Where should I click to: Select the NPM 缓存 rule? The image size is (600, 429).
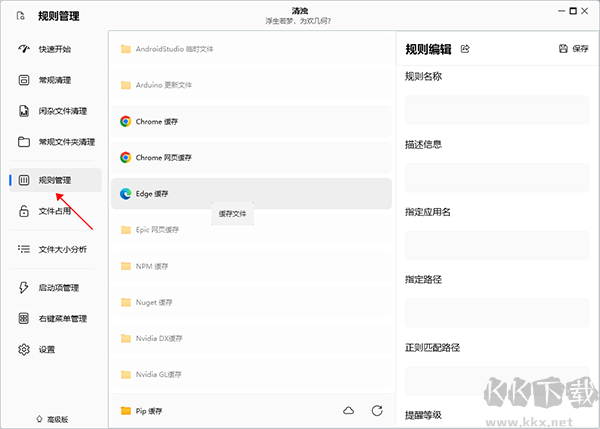pyautogui.click(x=251, y=266)
